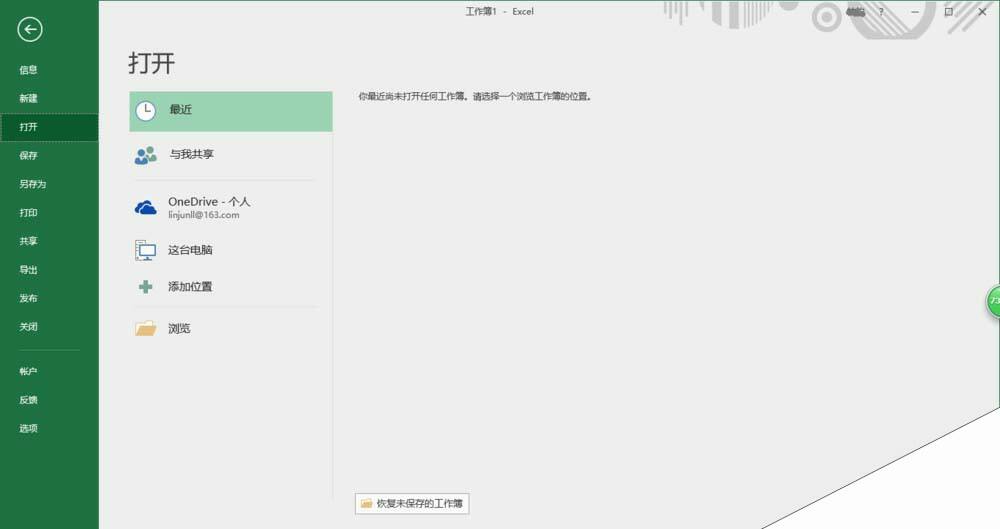The width and height of the screenshot is (1000, 529).
Task: Select 发布 in the sidebar
Action: [28, 298]
